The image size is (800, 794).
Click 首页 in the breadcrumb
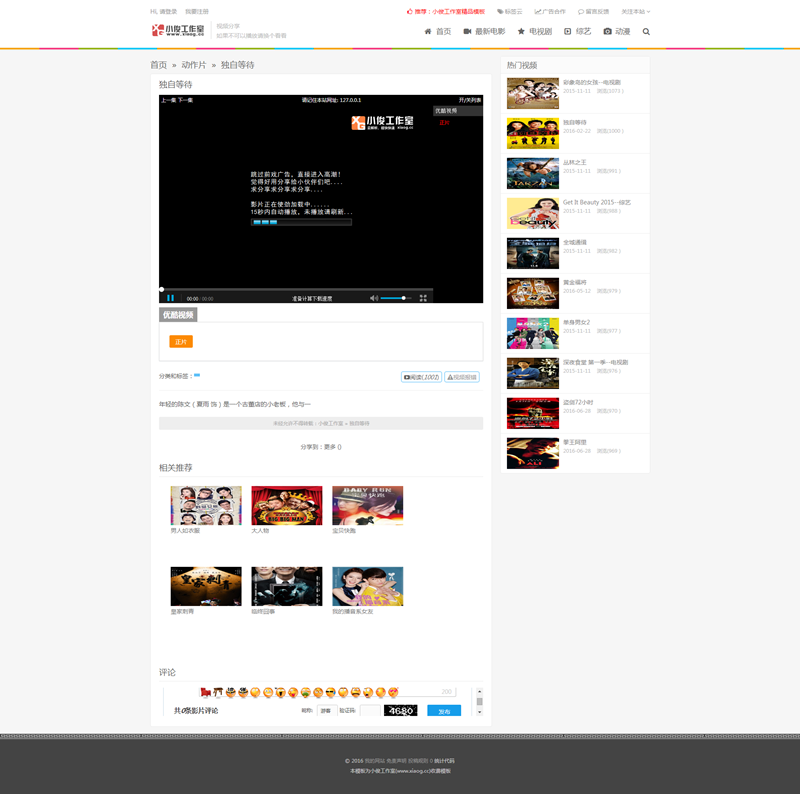159,65
